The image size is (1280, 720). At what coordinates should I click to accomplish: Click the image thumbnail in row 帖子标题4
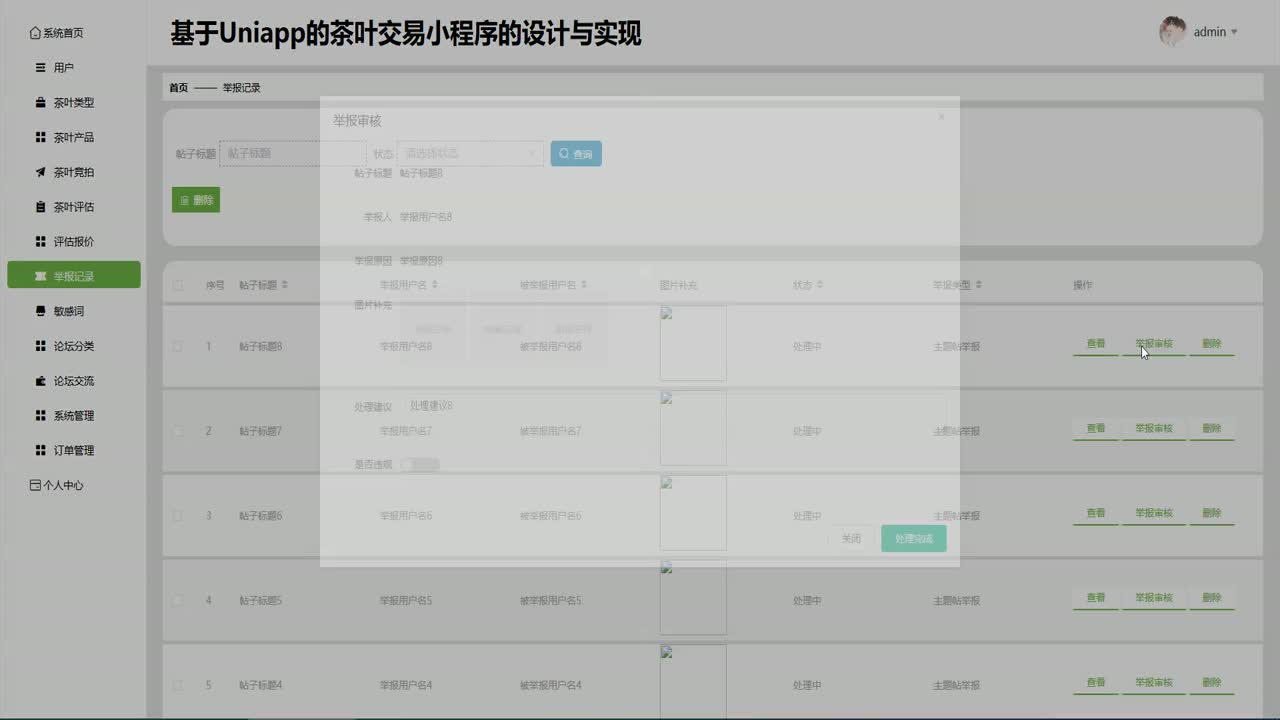tap(693, 682)
